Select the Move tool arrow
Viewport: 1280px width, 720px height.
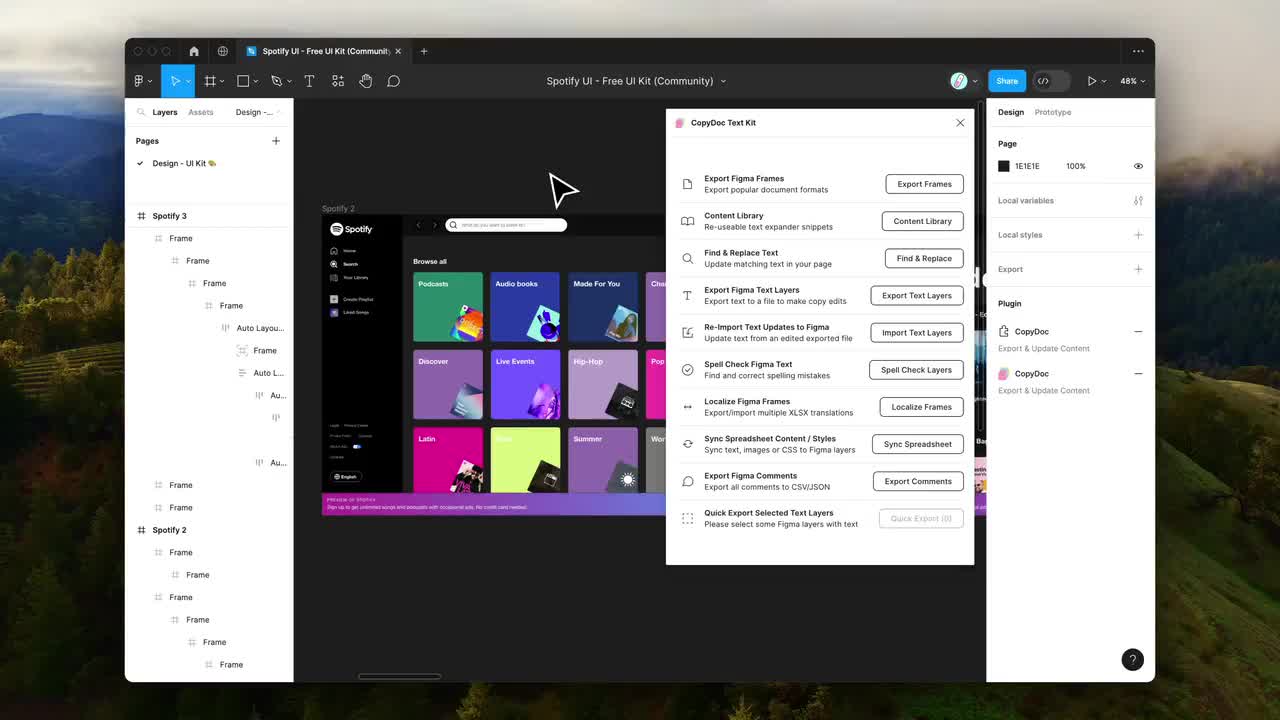pyautogui.click(x=175, y=81)
